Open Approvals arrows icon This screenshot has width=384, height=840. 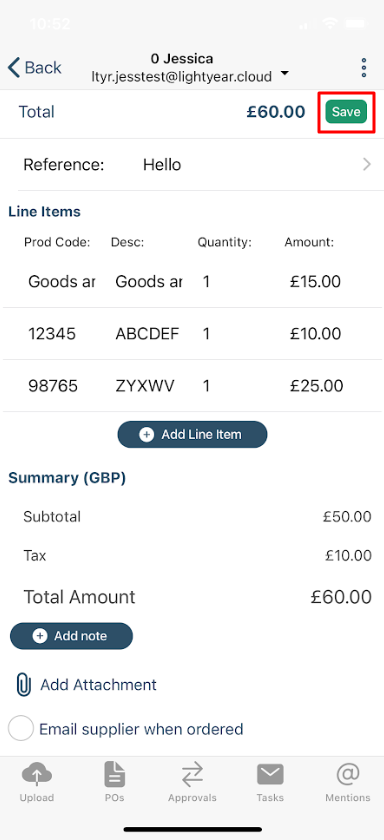coord(192,775)
